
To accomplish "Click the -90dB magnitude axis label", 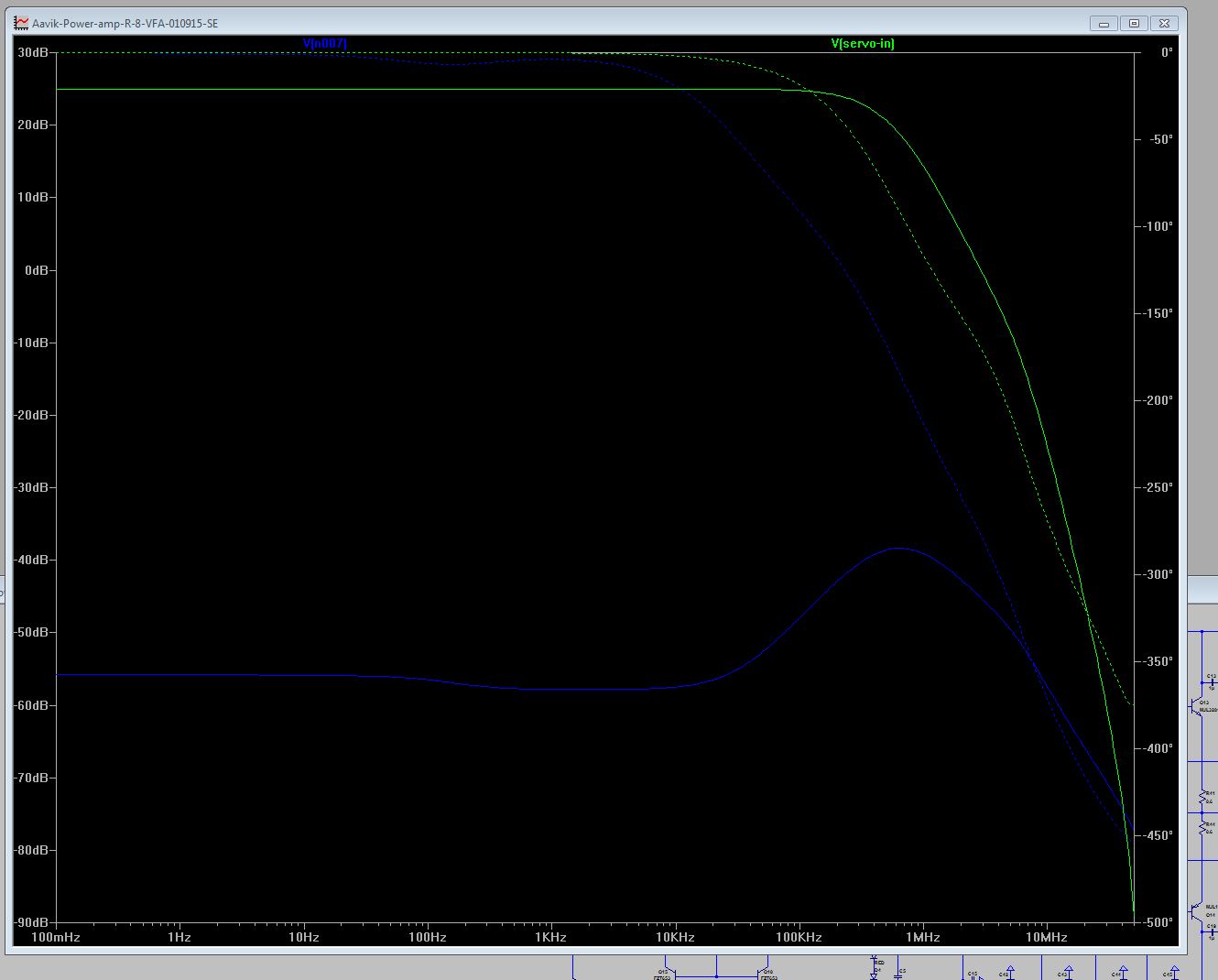I will pos(31,922).
